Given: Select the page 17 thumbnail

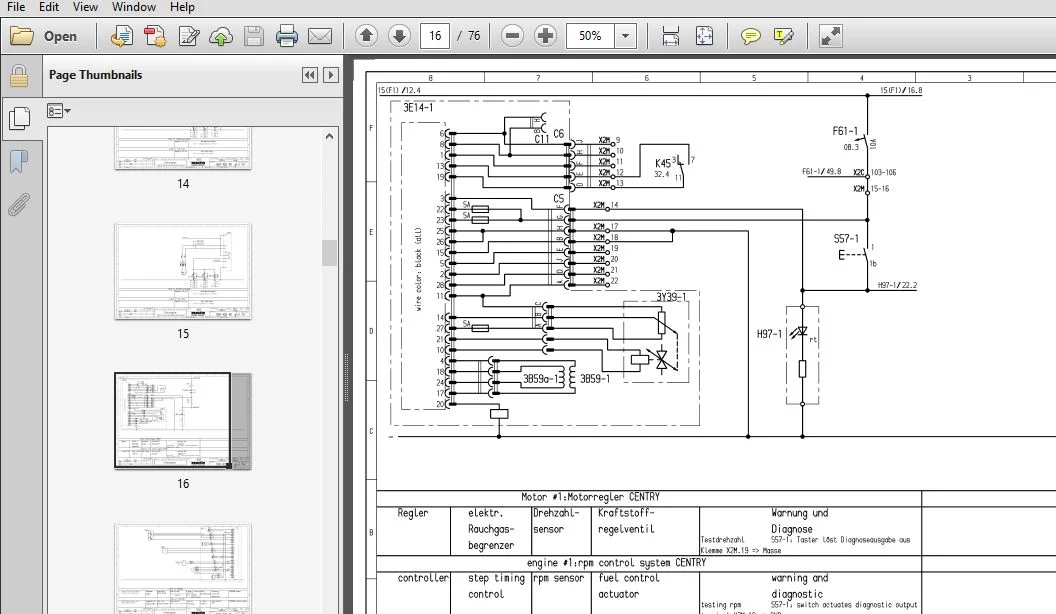Looking at the screenshot, I should coord(183,568).
